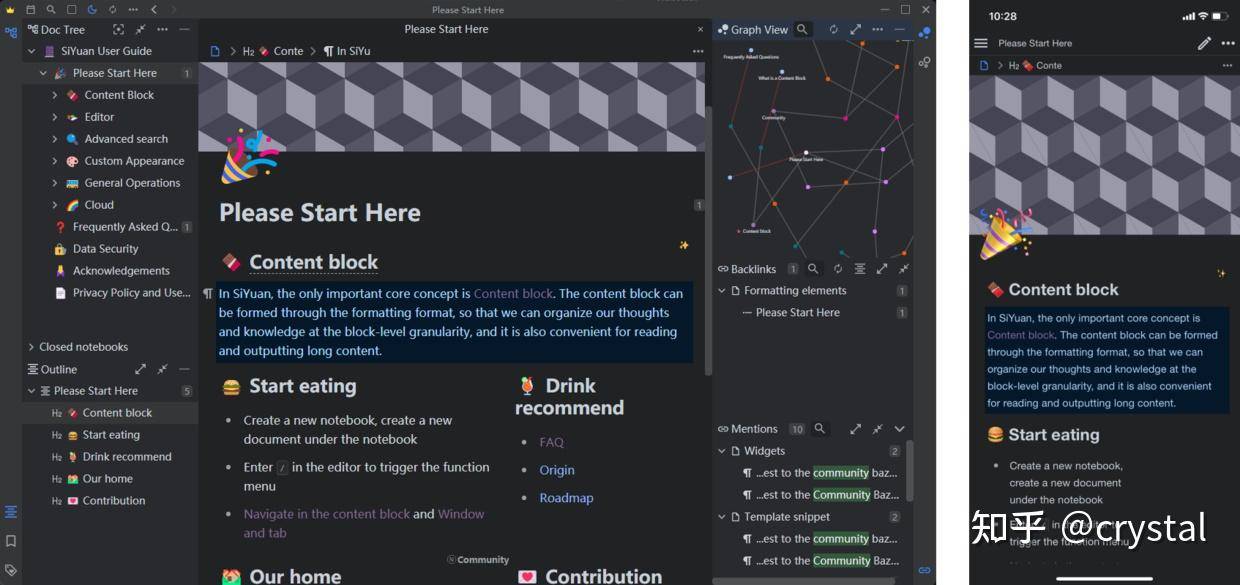Open the Origin link
The width and height of the screenshot is (1240, 585).
[557, 470]
